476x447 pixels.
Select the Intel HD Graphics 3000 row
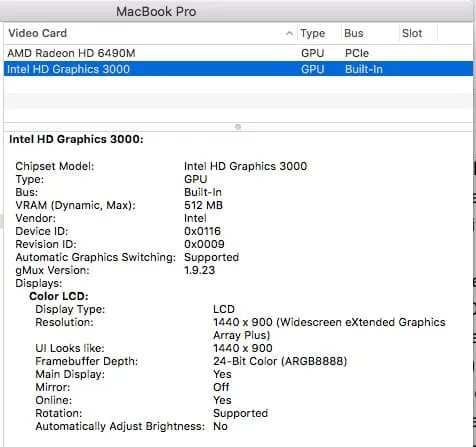point(238,69)
